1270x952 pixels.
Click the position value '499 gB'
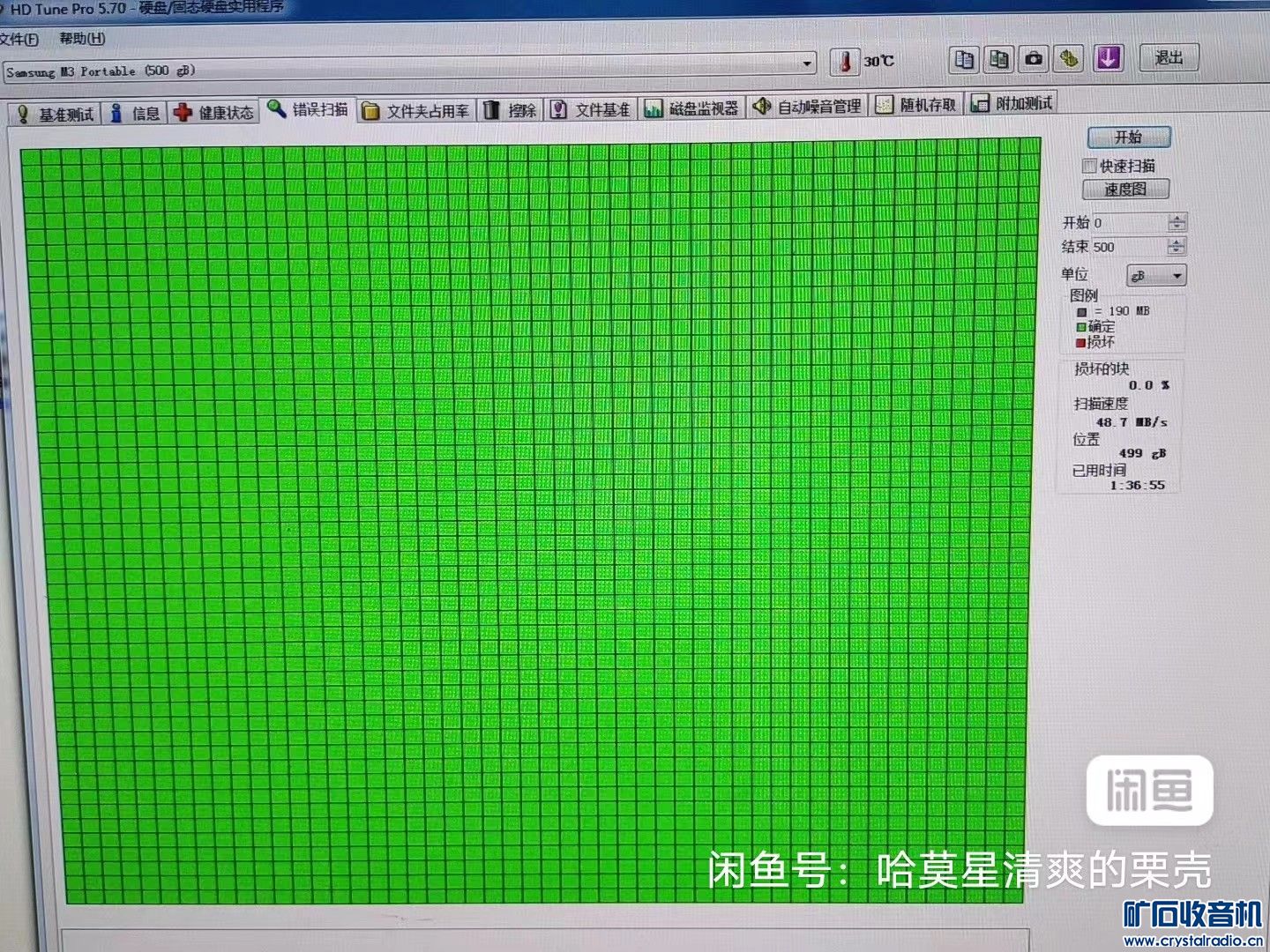click(1142, 453)
